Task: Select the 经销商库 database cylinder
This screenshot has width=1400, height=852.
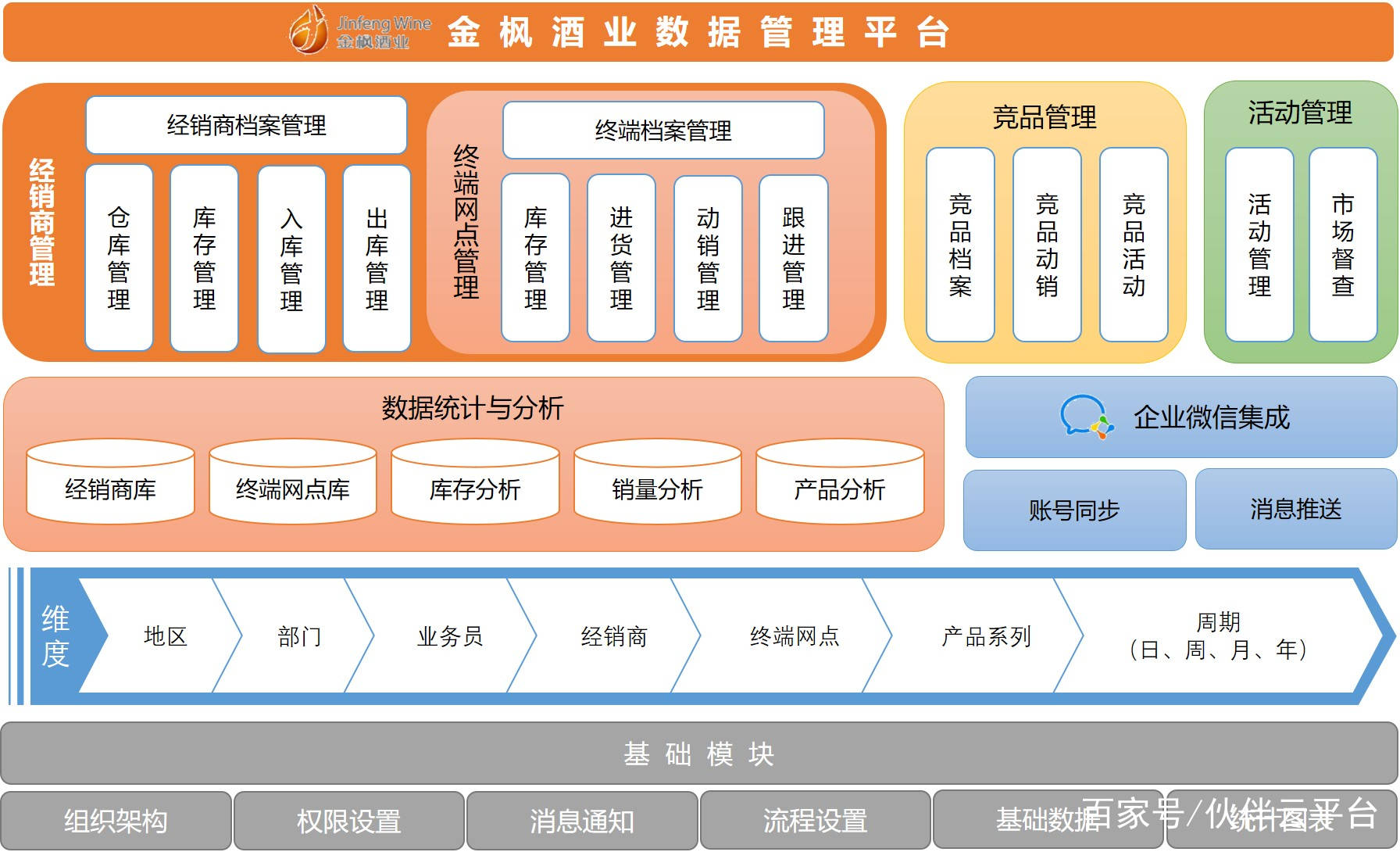Action: (110, 481)
